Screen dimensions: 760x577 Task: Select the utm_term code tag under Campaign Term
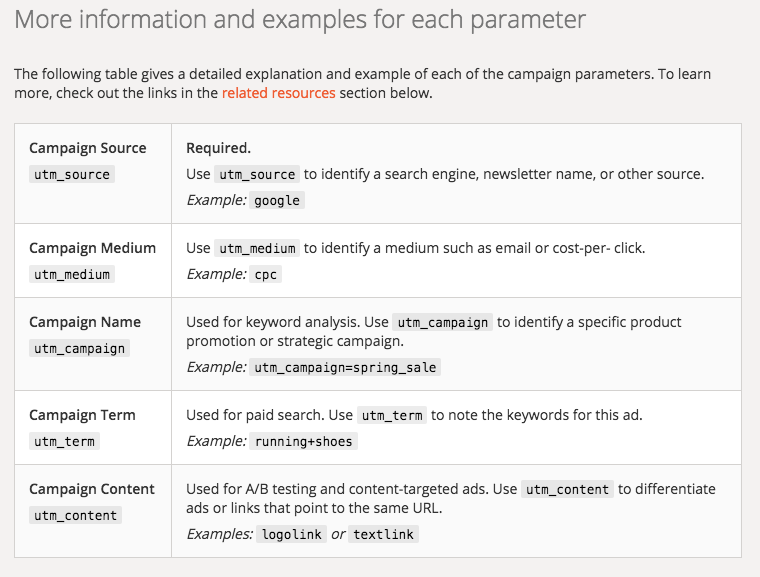[65, 441]
